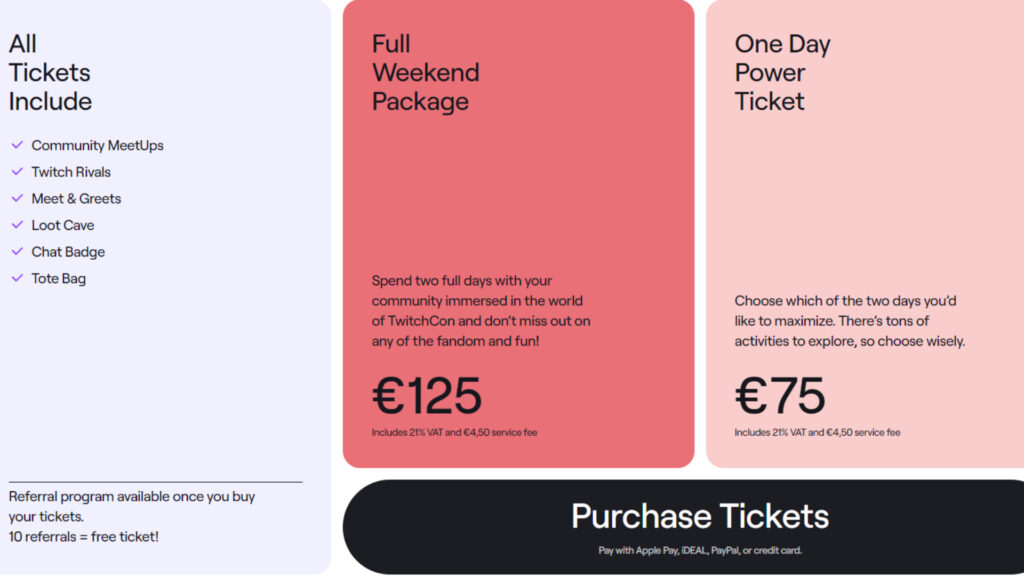Click the checkmark beside Twitch Rivals

(x=16, y=172)
